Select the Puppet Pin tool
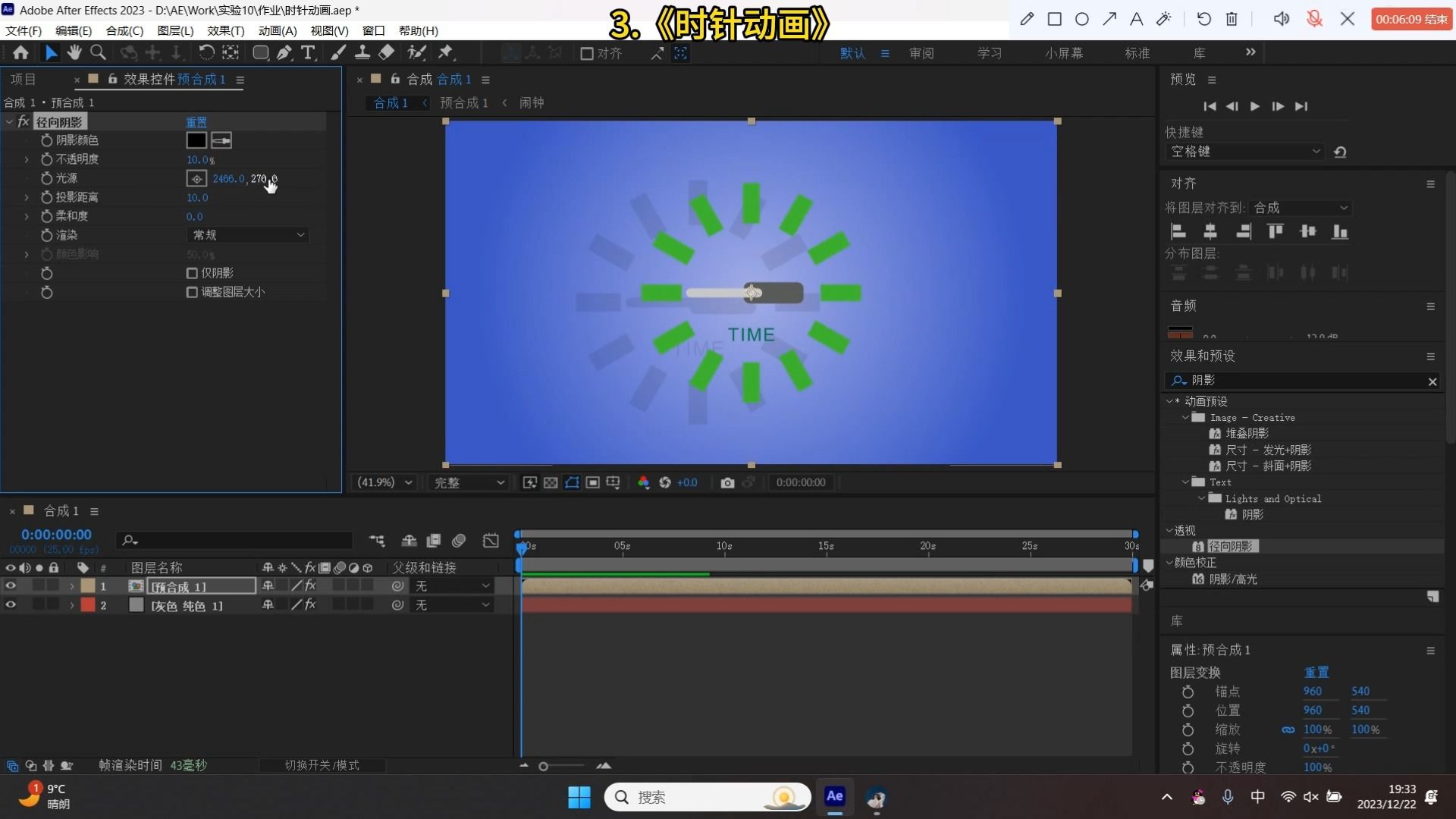Image resolution: width=1456 pixels, height=819 pixels. coord(445,52)
